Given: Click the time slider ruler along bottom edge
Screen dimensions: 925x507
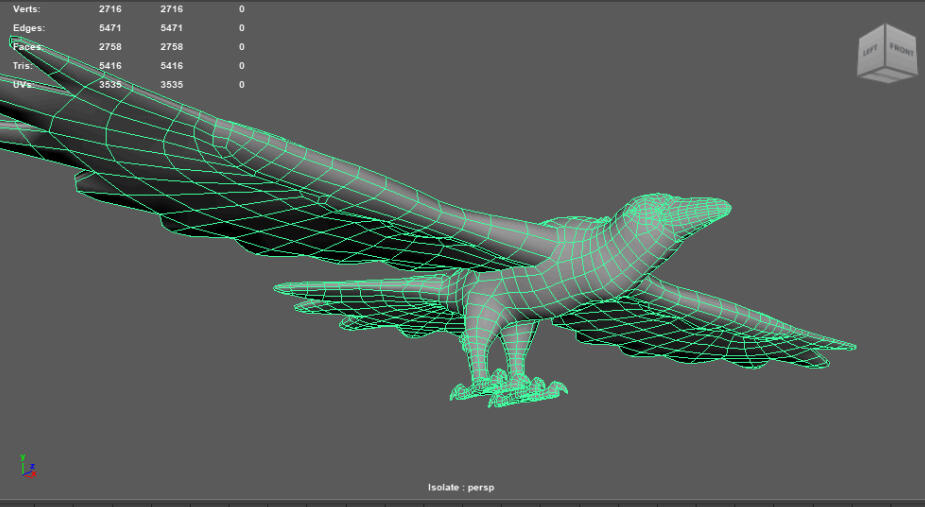Looking at the screenshot, I should (462, 503).
